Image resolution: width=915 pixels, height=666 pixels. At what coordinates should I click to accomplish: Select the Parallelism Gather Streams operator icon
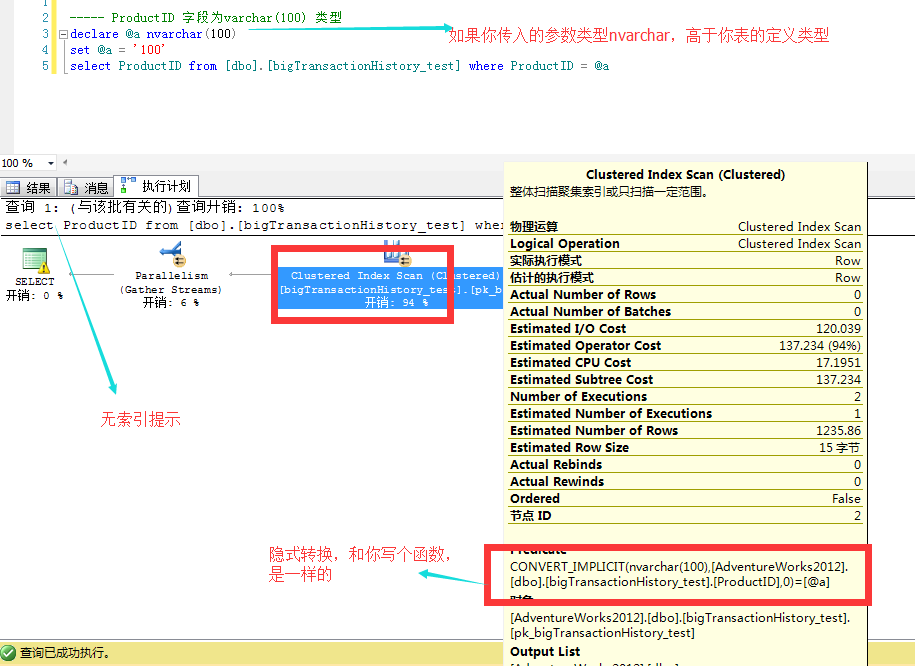(173, 254)
